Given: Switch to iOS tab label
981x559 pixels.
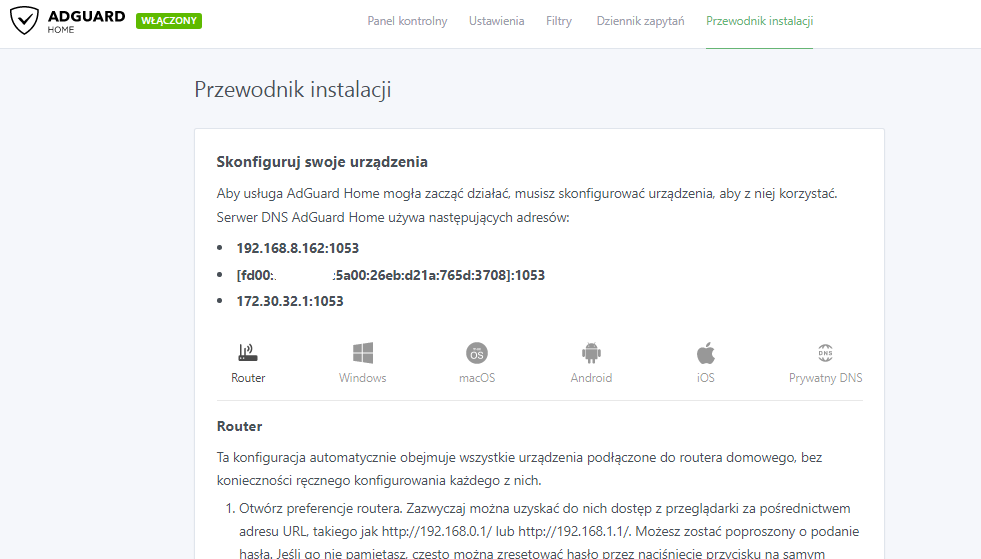Looking at the screenshot, I should click(706, 377).
